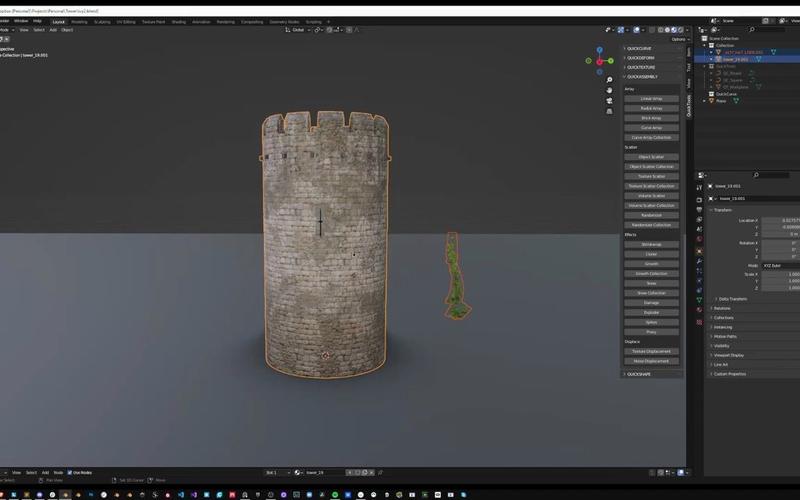Click the Shrinkwrap effect button
This screenshot has height=500, width=800.
652,244
